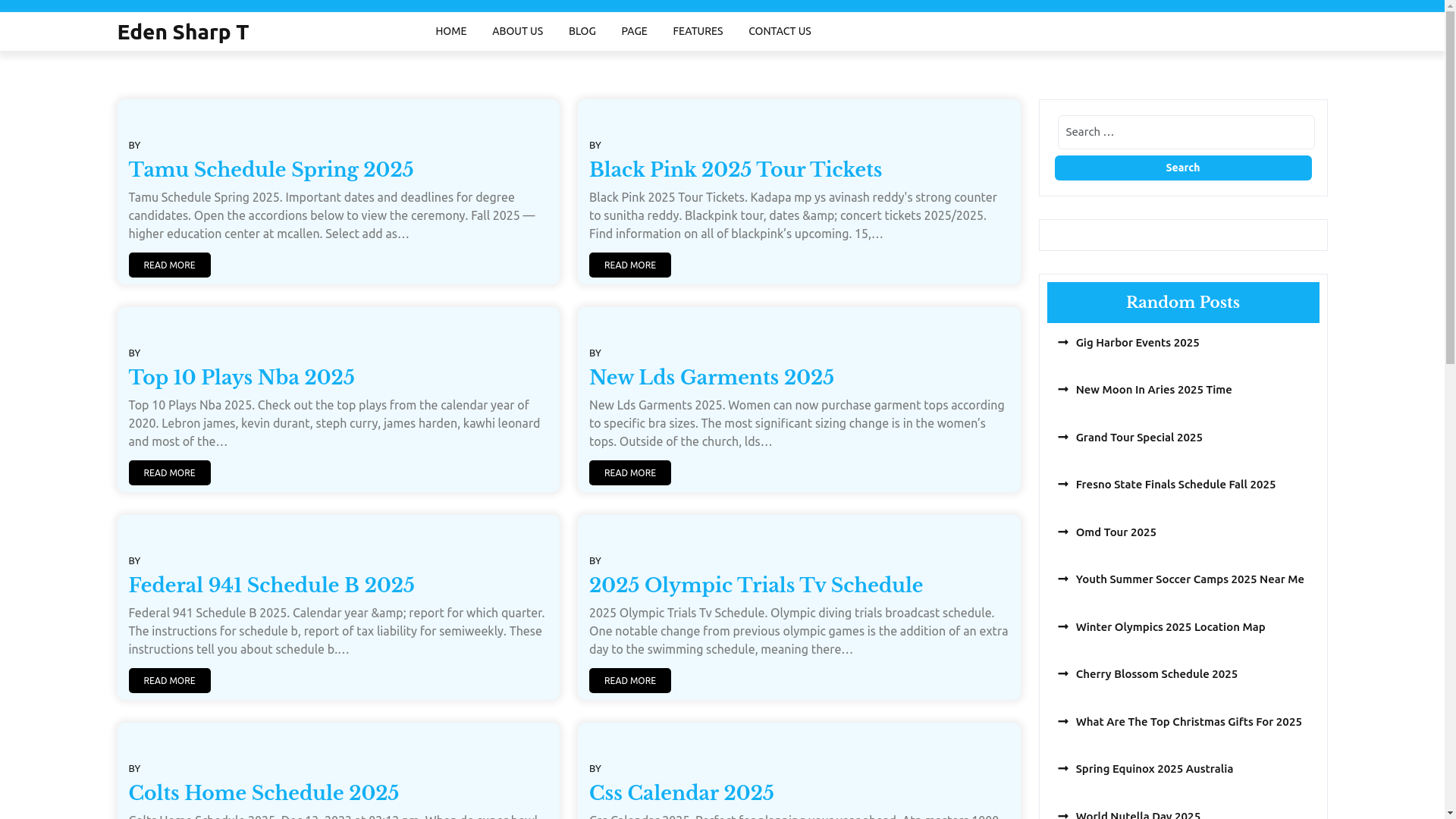Open FEATURES in the navigation bar
The image size is (1456, 819).
point(698,31)
